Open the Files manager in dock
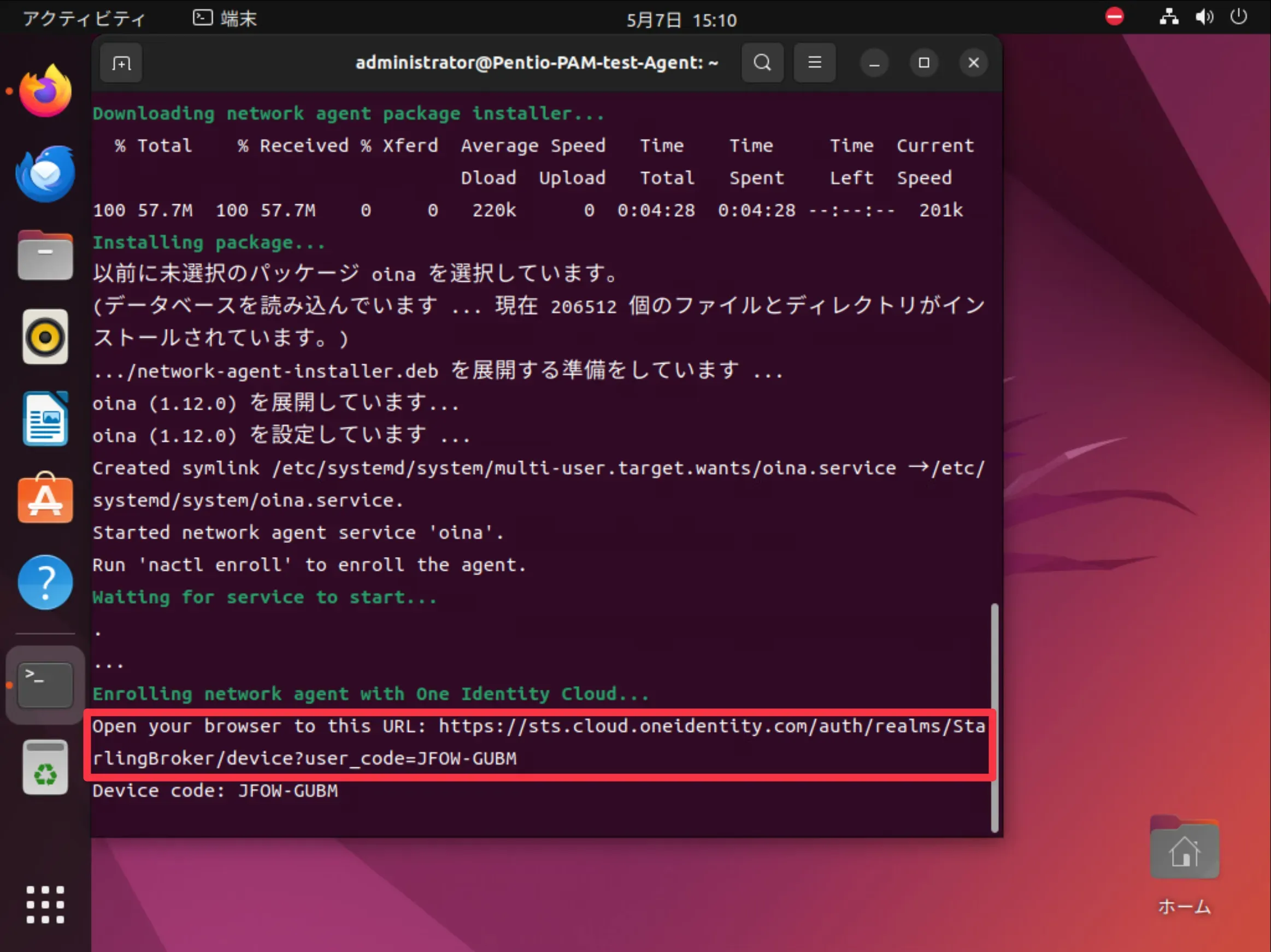 click(45, 256)
